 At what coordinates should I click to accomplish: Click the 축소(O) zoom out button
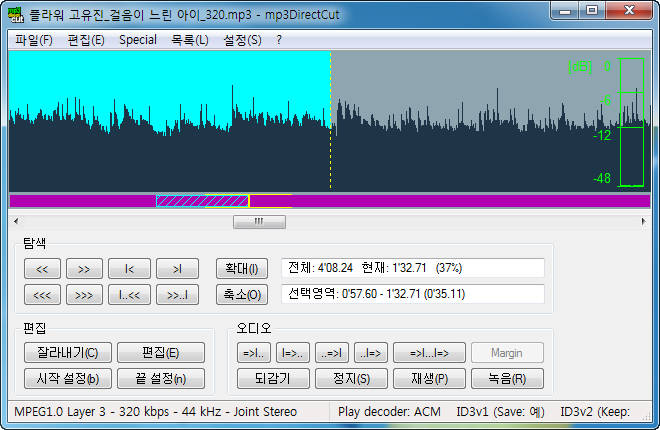[x=240, y=295]
